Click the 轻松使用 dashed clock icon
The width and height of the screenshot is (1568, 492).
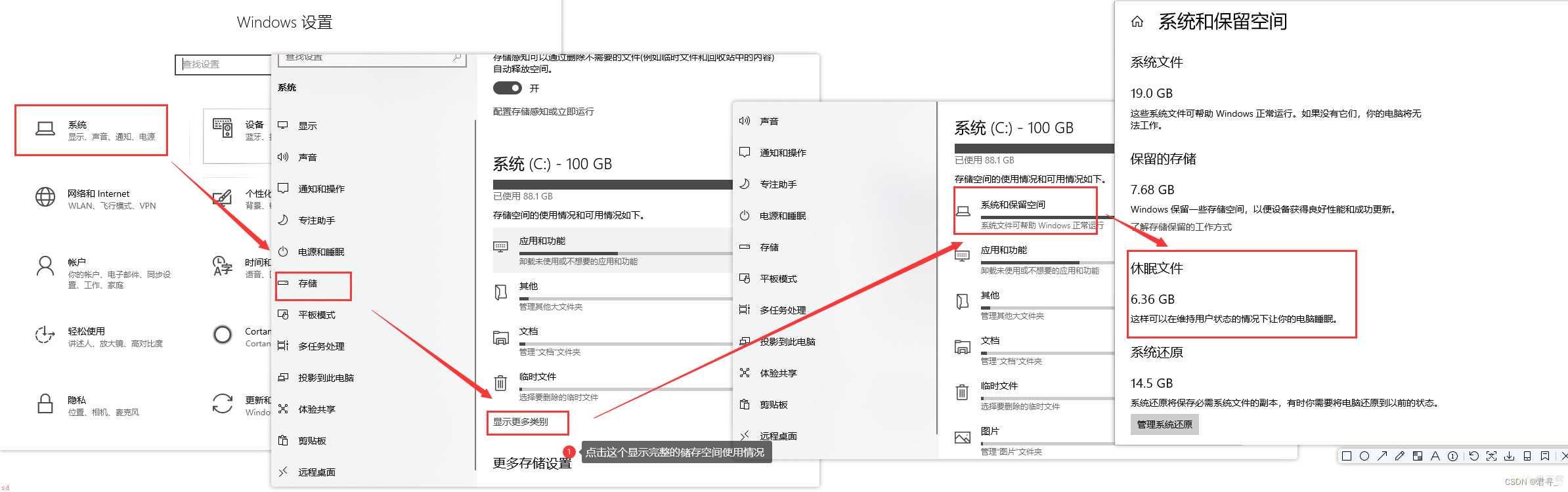45,335
